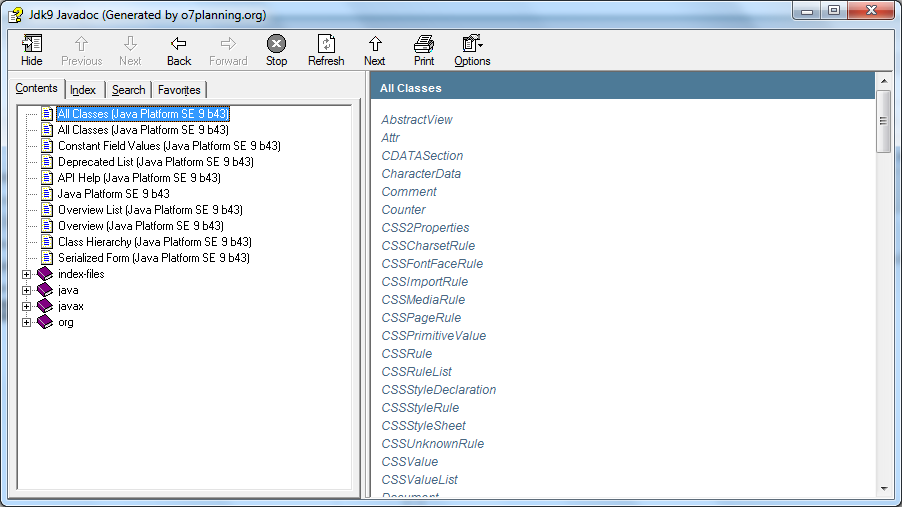Open the AbstractView class link
The image size is (902, 507).
tap(416, 120)
